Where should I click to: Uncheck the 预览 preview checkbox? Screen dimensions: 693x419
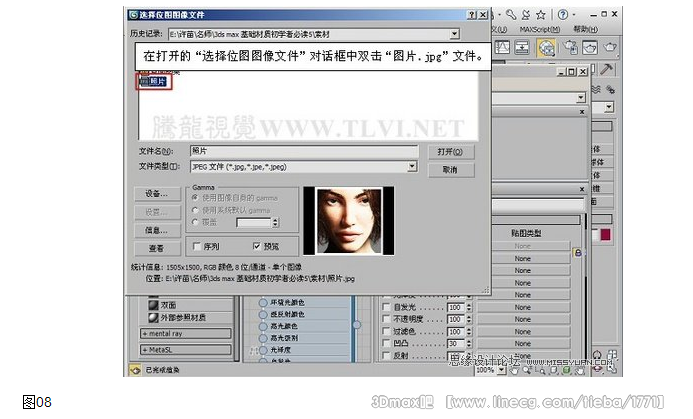coord(257,246)
